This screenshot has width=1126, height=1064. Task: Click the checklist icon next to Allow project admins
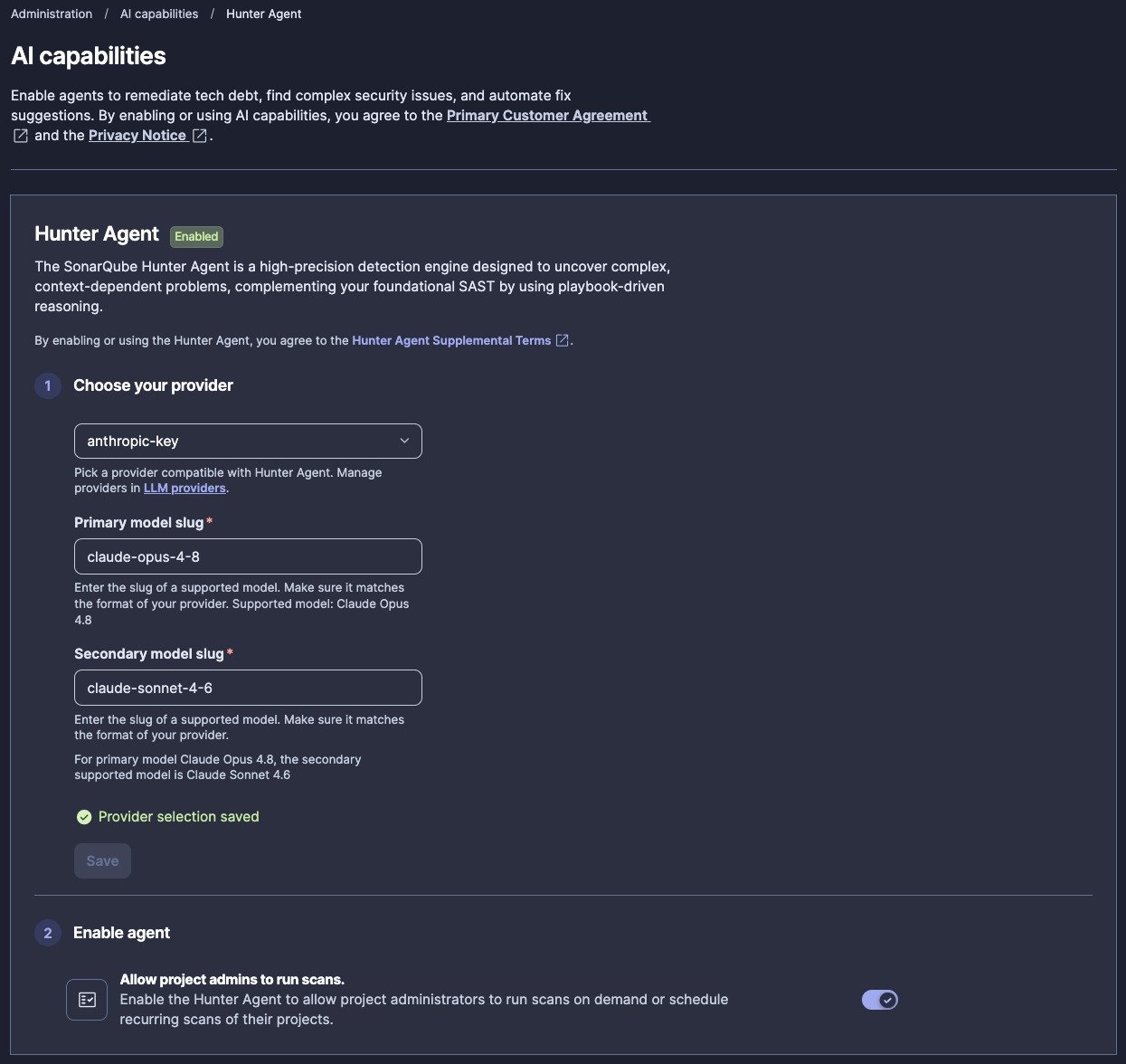coord(87,1000)
